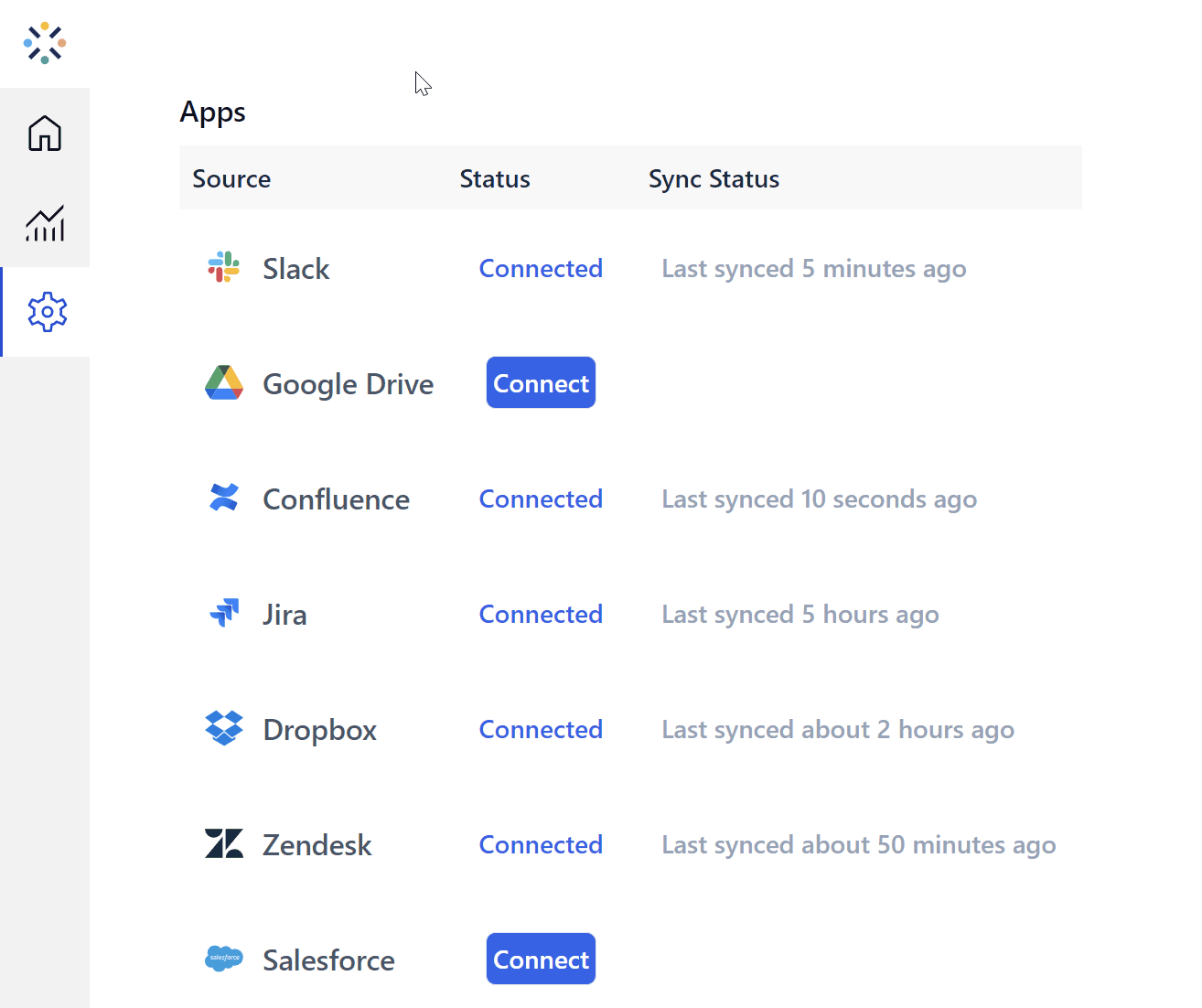
Task: Connect the Salesforce app
Action: click(541, 959)
